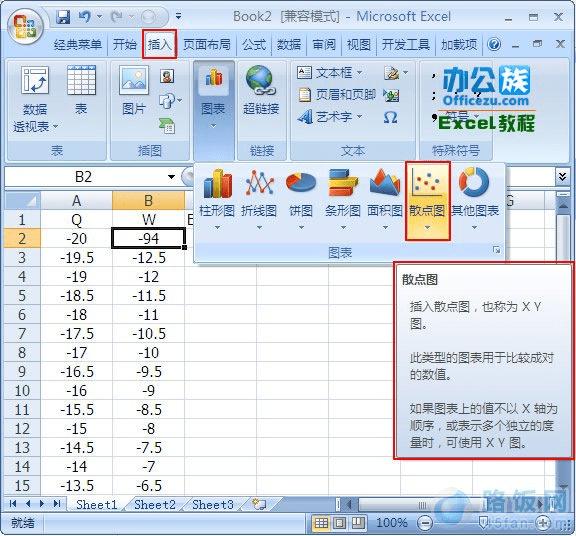This screenshot has width=576, height=536.
Task: Select header cell W in B1
Action: (149, 220)
